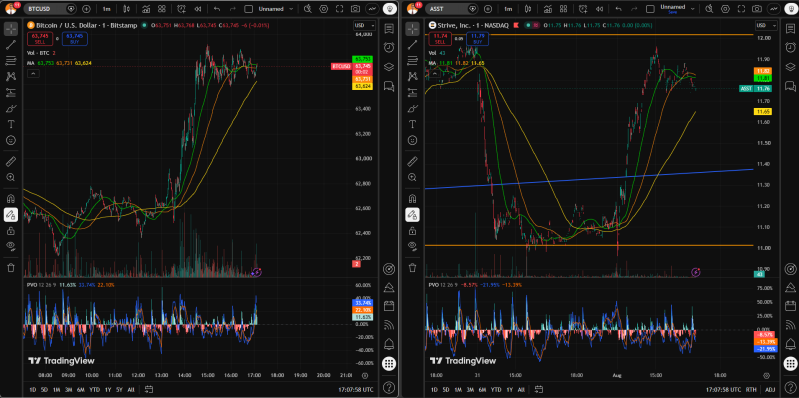Open the replay mode in ASST window
The height and width of the screenshot is (398, 799).
coord(600,9)
